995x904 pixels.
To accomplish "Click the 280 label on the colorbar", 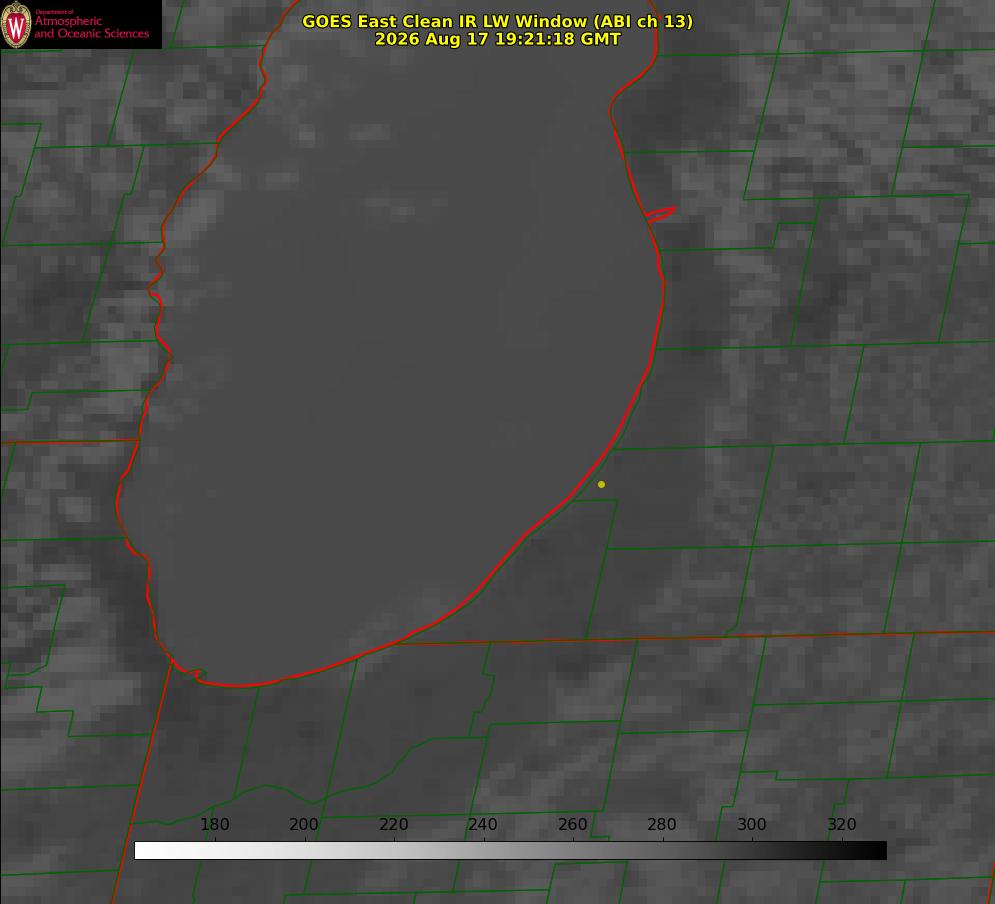I will pos(662,824).
